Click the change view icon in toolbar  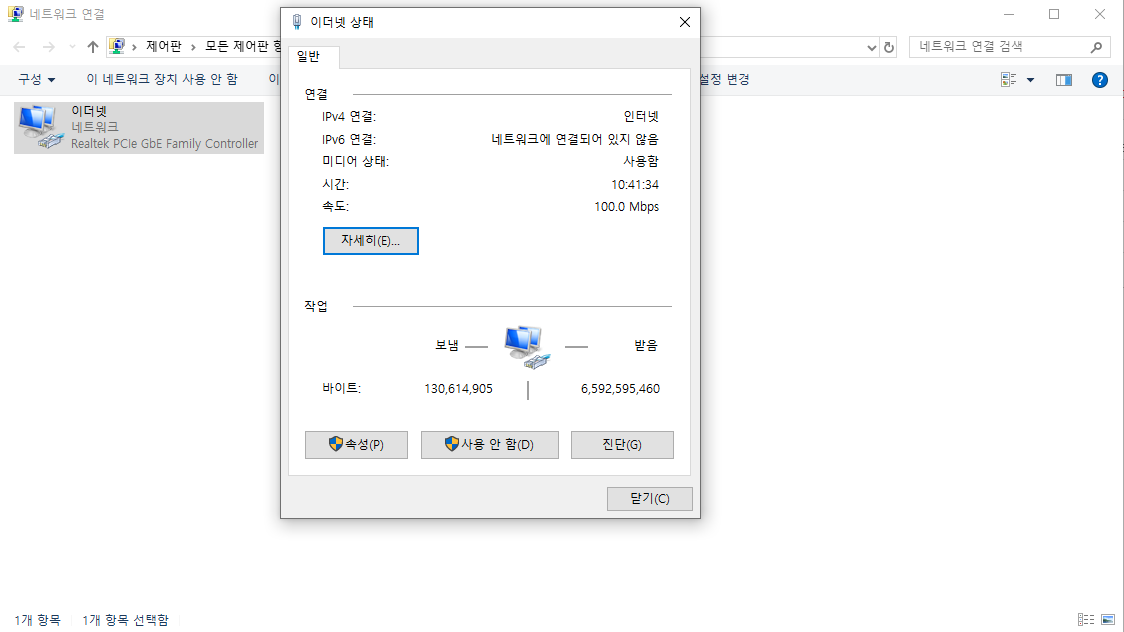[x=1009, y=80]
